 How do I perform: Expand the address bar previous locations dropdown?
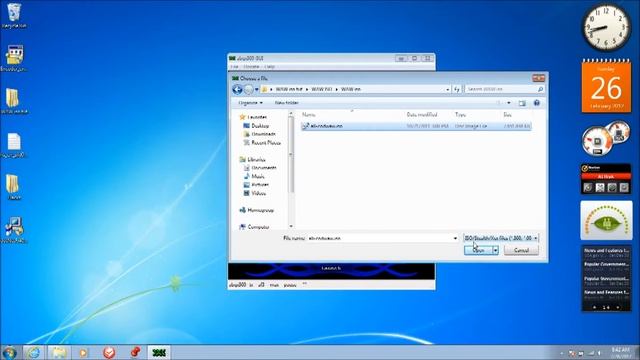click(x=447, y=89)
